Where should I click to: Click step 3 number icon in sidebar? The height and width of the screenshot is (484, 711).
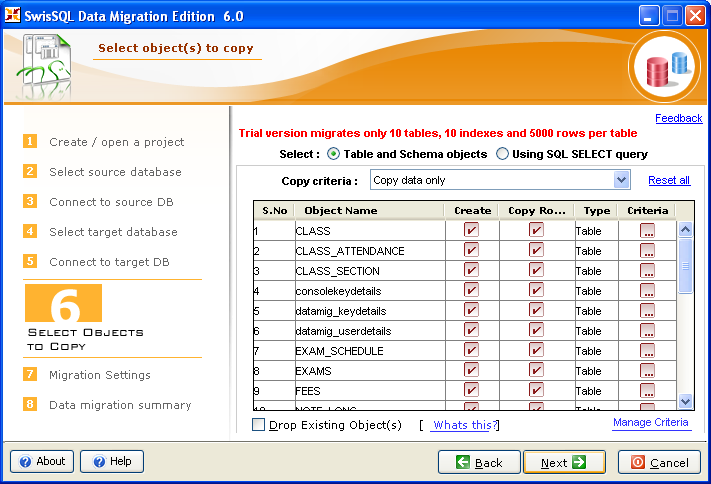30,201
